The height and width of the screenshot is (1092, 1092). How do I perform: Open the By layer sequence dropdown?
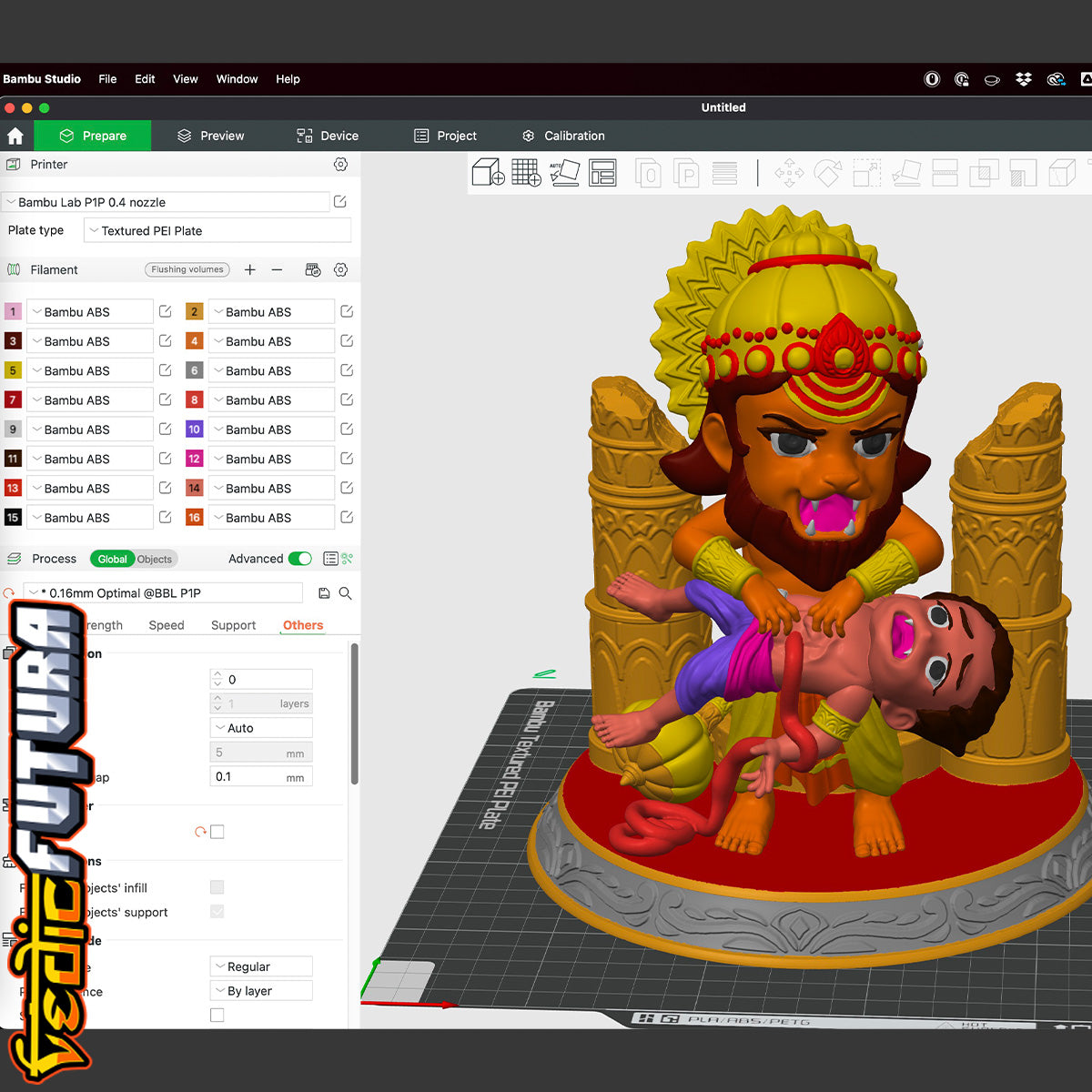[x=261, y=991]
